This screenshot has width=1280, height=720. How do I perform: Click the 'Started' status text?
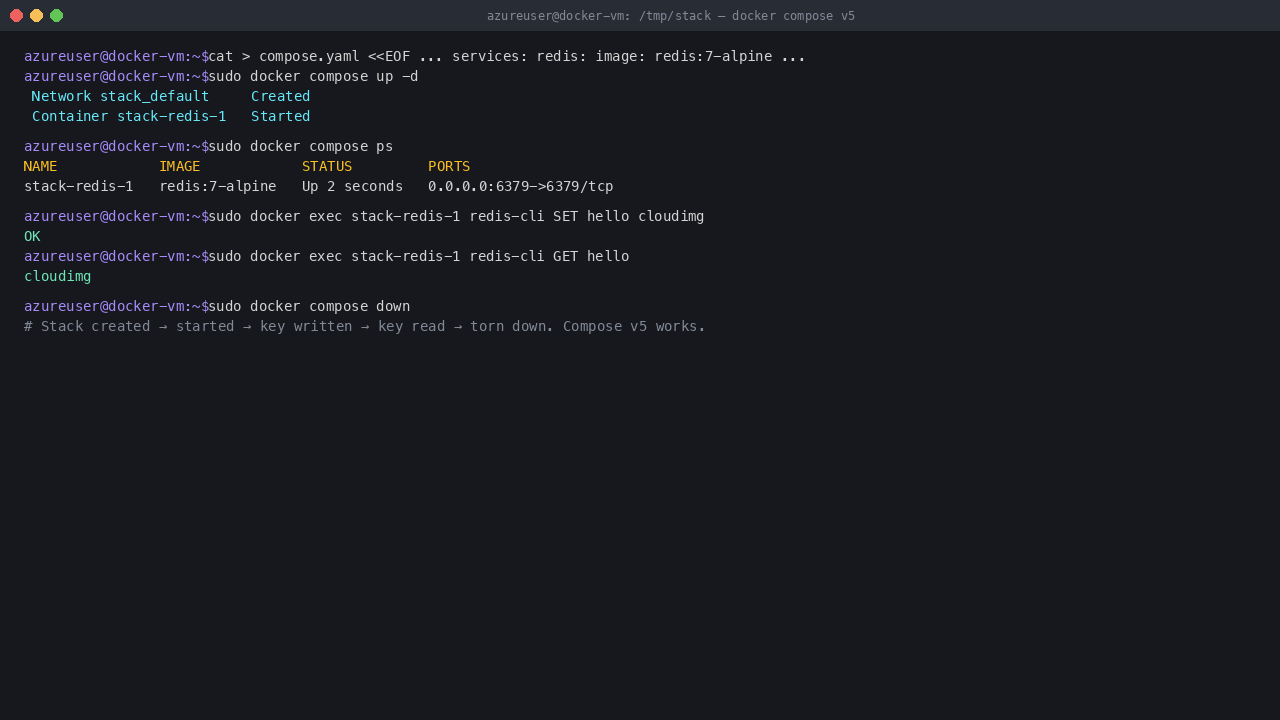pyautogui.click(x=280, y=116)
